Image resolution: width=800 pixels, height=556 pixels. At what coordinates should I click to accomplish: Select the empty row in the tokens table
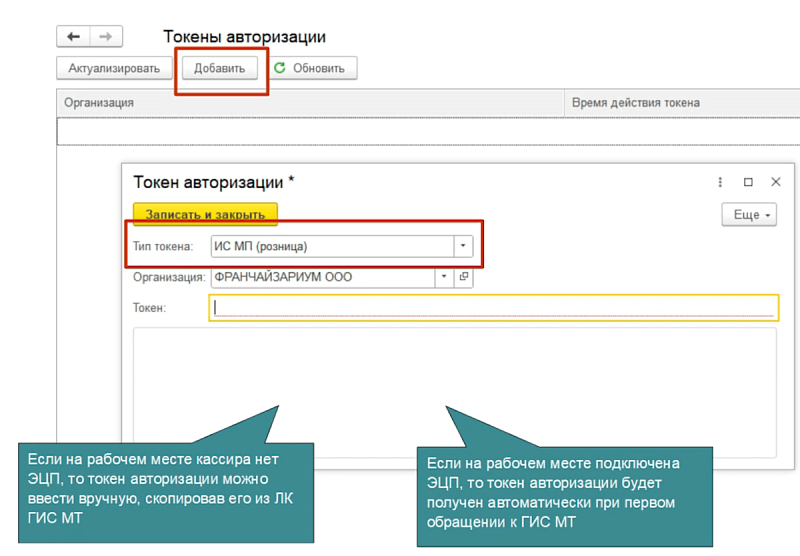pyautogui.click(x=428, y=131)
